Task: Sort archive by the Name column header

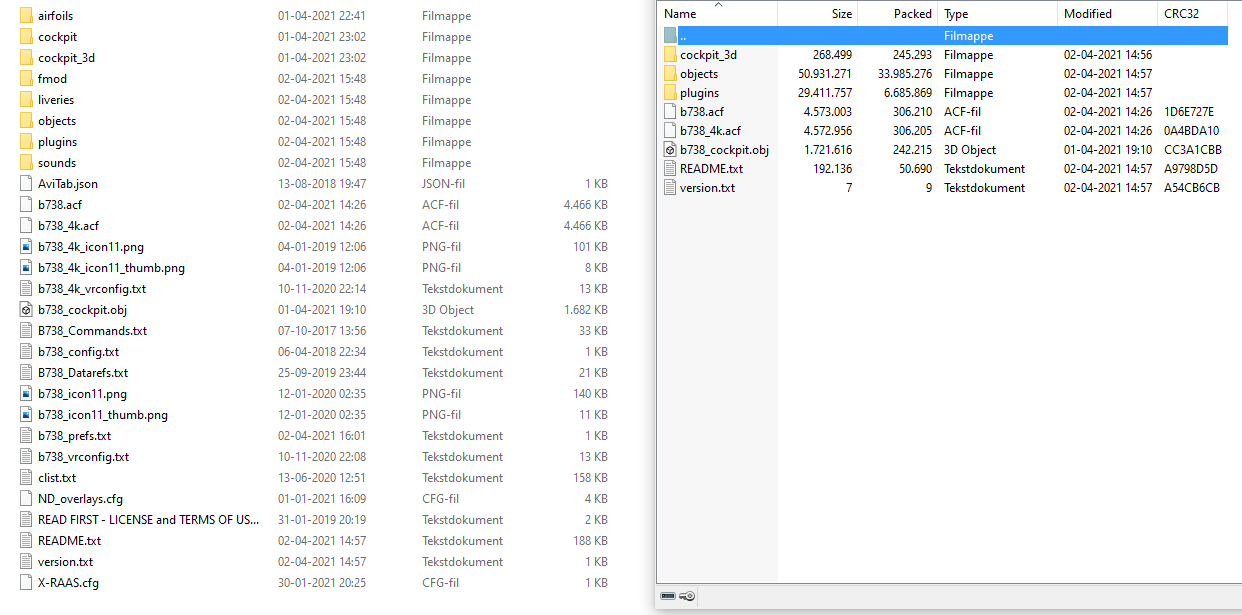Action: tap(718, 14)
